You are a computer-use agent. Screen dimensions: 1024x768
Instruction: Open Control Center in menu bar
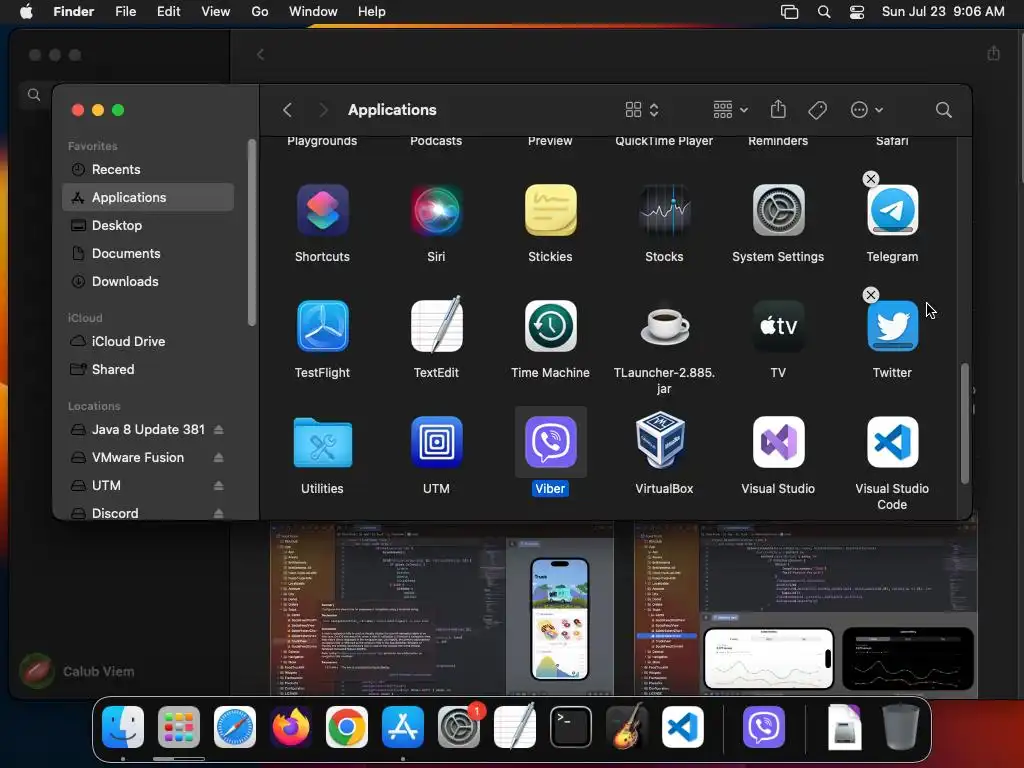[x=857, y=12]
